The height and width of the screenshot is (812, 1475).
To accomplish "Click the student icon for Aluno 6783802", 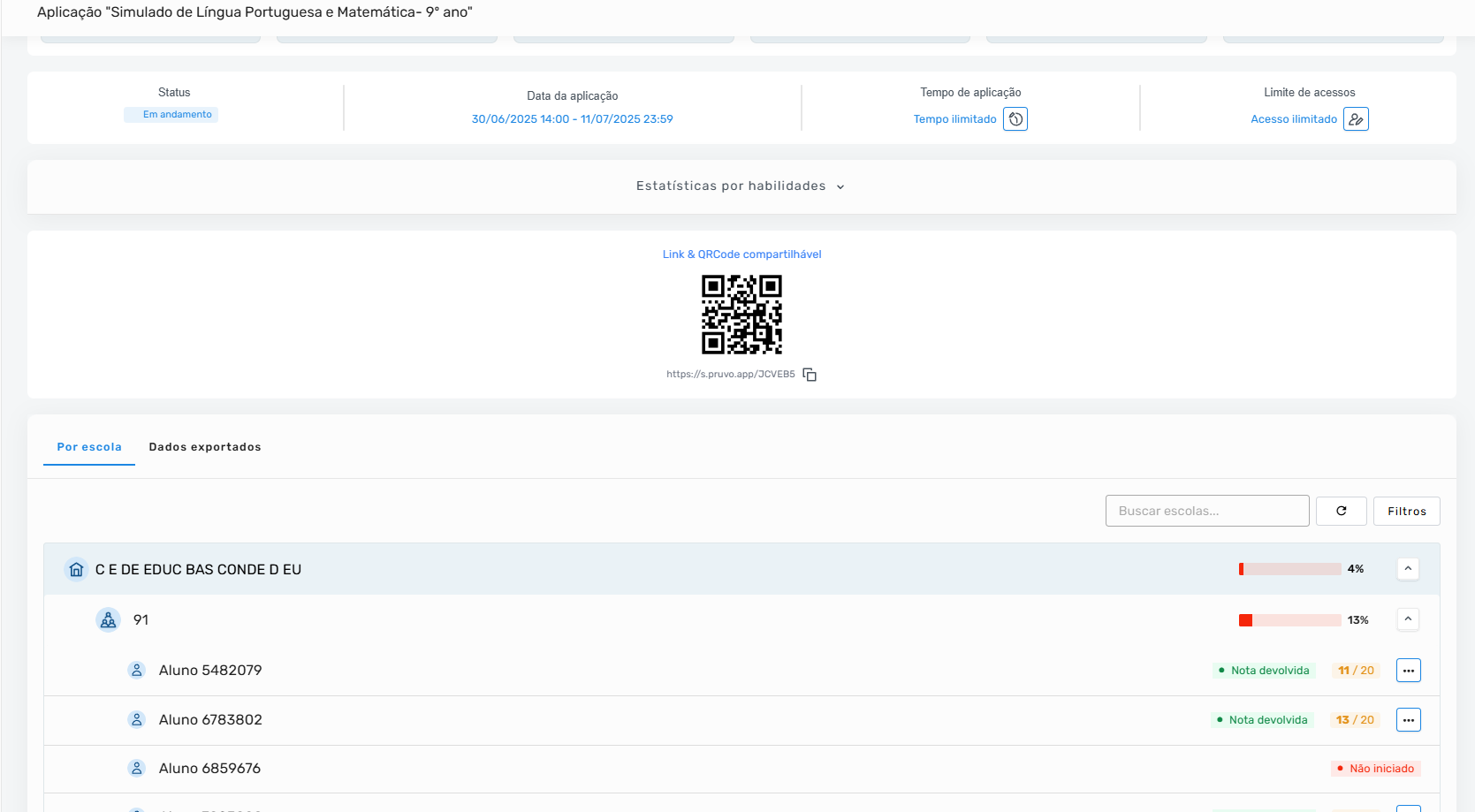I will [137, 720].
